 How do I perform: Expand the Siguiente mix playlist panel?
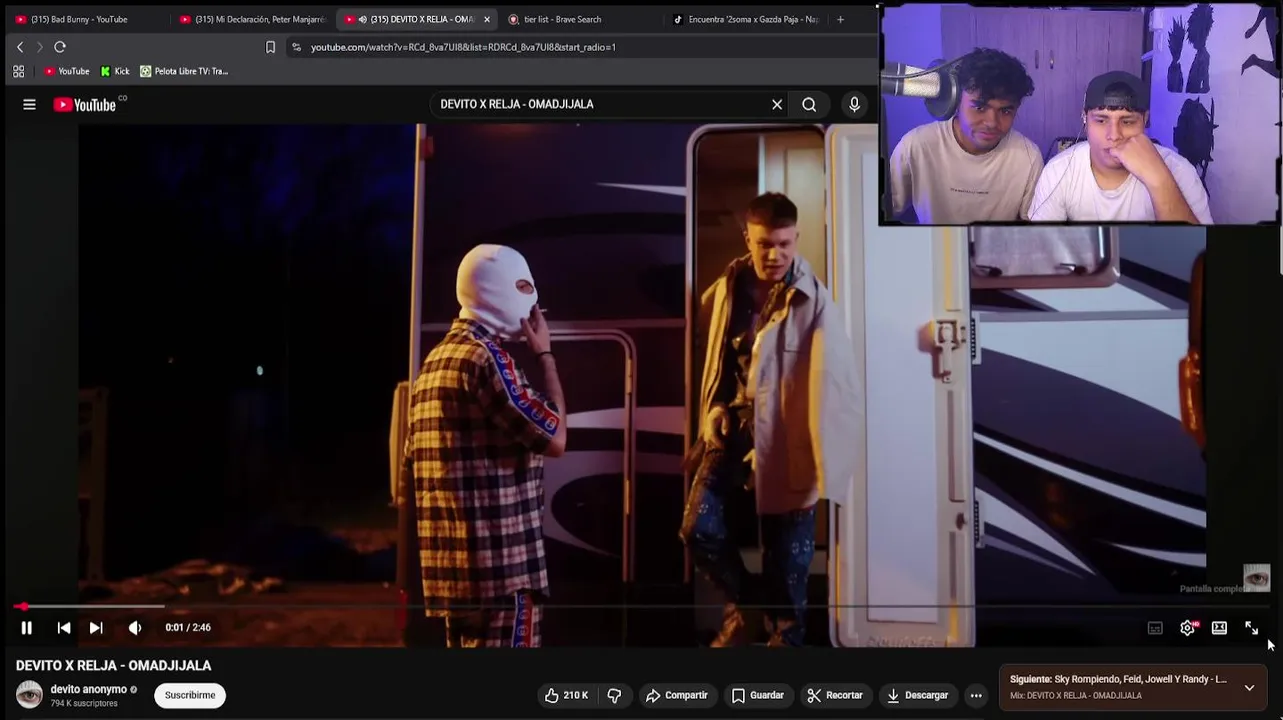pos(1249,688)
